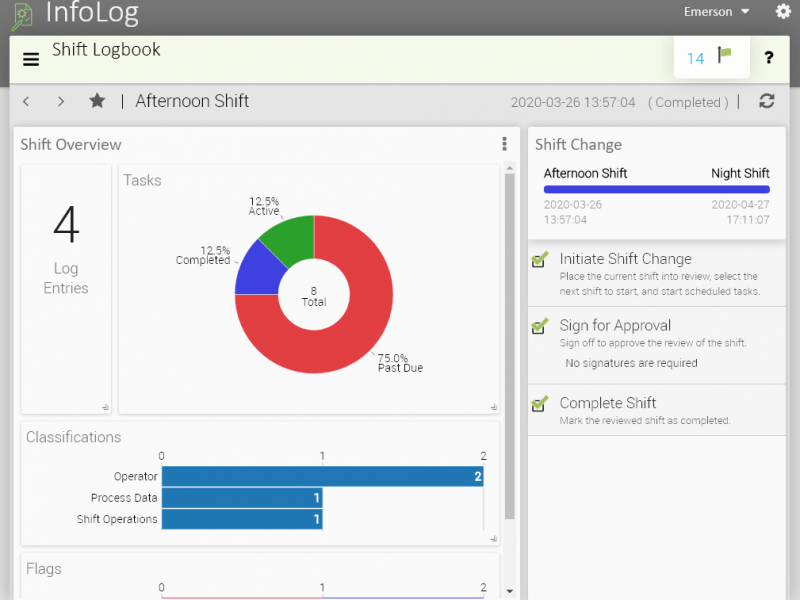This screenshot has width=800, height=600.
Task: Click the settings gear icon
Action: click(x=783, y=12)
